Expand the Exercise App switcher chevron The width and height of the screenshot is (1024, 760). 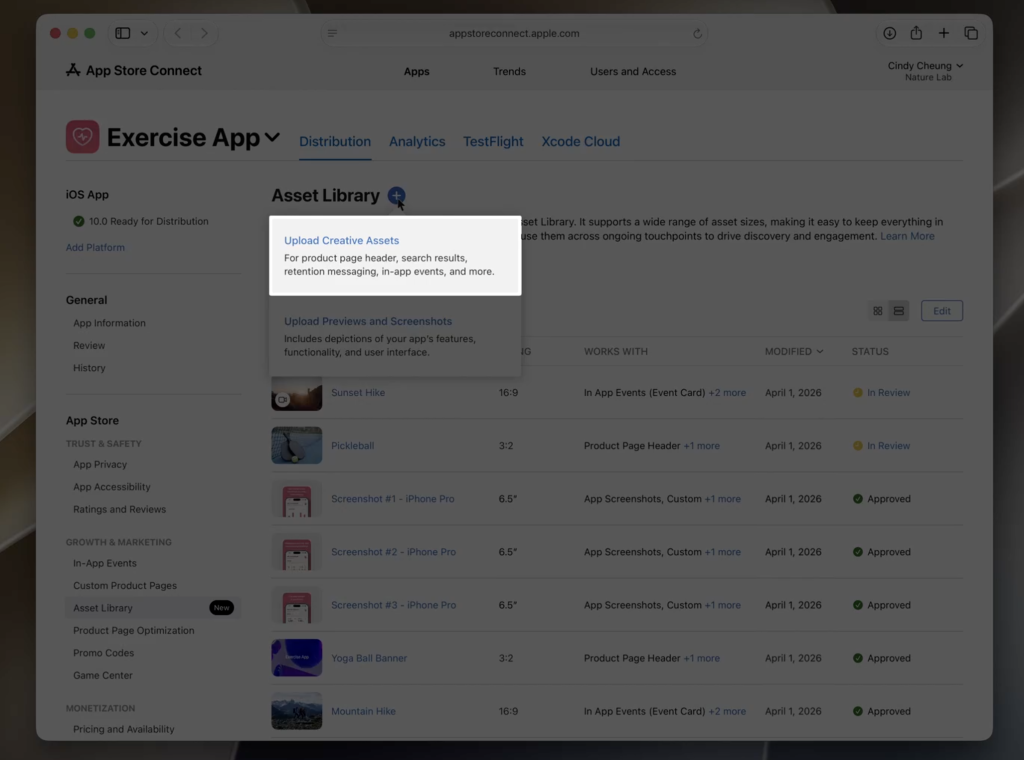pyautogui.click(x=272, y=138)
